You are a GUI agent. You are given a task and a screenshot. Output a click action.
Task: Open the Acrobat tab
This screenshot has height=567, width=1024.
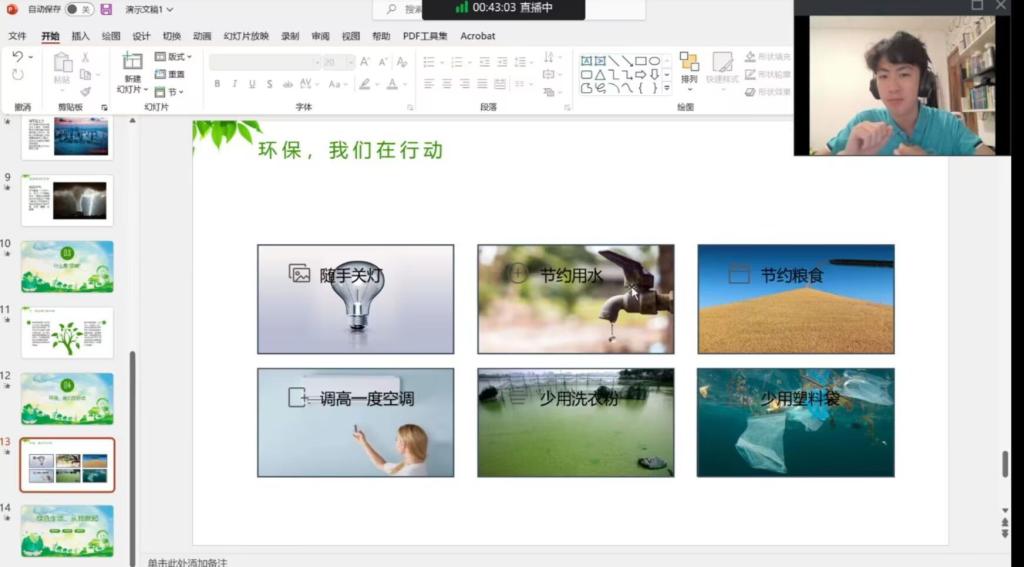(x=477, y=36)
